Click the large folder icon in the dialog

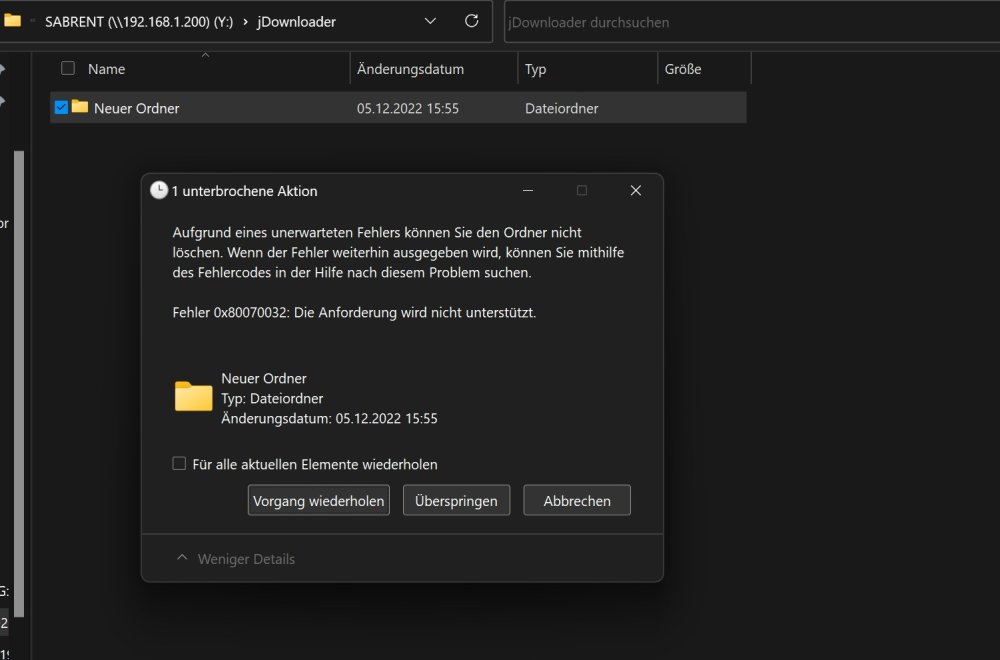click(x=193, y=395)
